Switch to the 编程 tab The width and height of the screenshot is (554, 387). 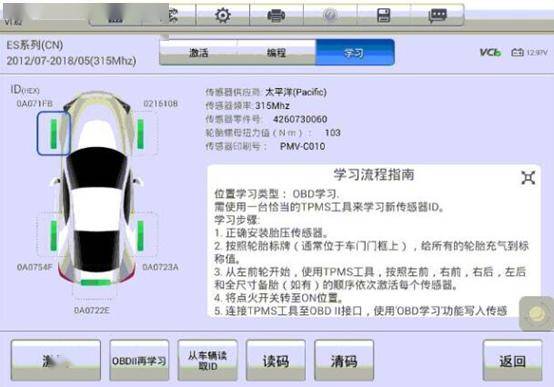276,53
